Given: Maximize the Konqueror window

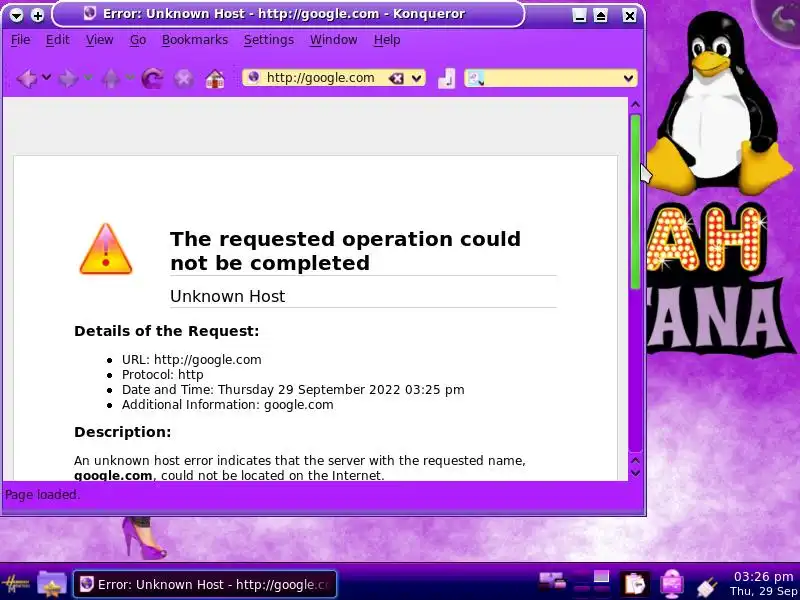Looking at the screenshot, I should 601,16.
